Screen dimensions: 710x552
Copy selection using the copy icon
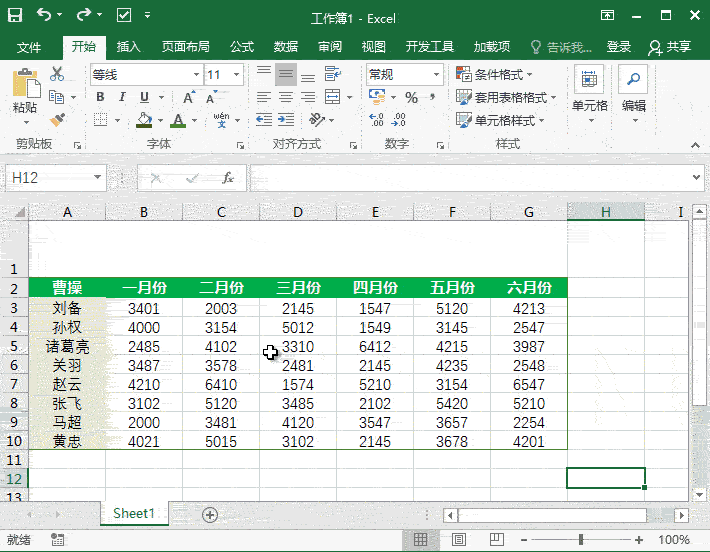coord(57,97)
